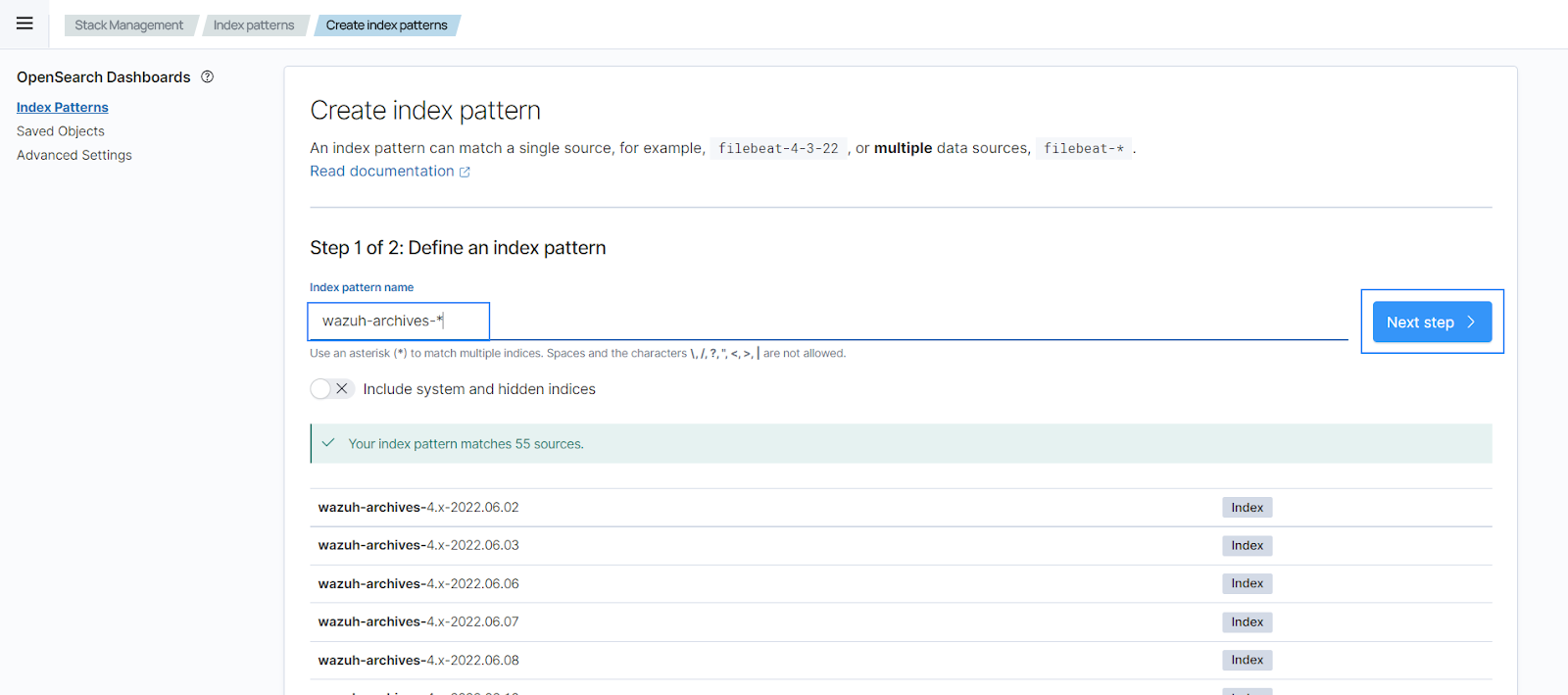Open Saved Objects in sidebar

61,131
